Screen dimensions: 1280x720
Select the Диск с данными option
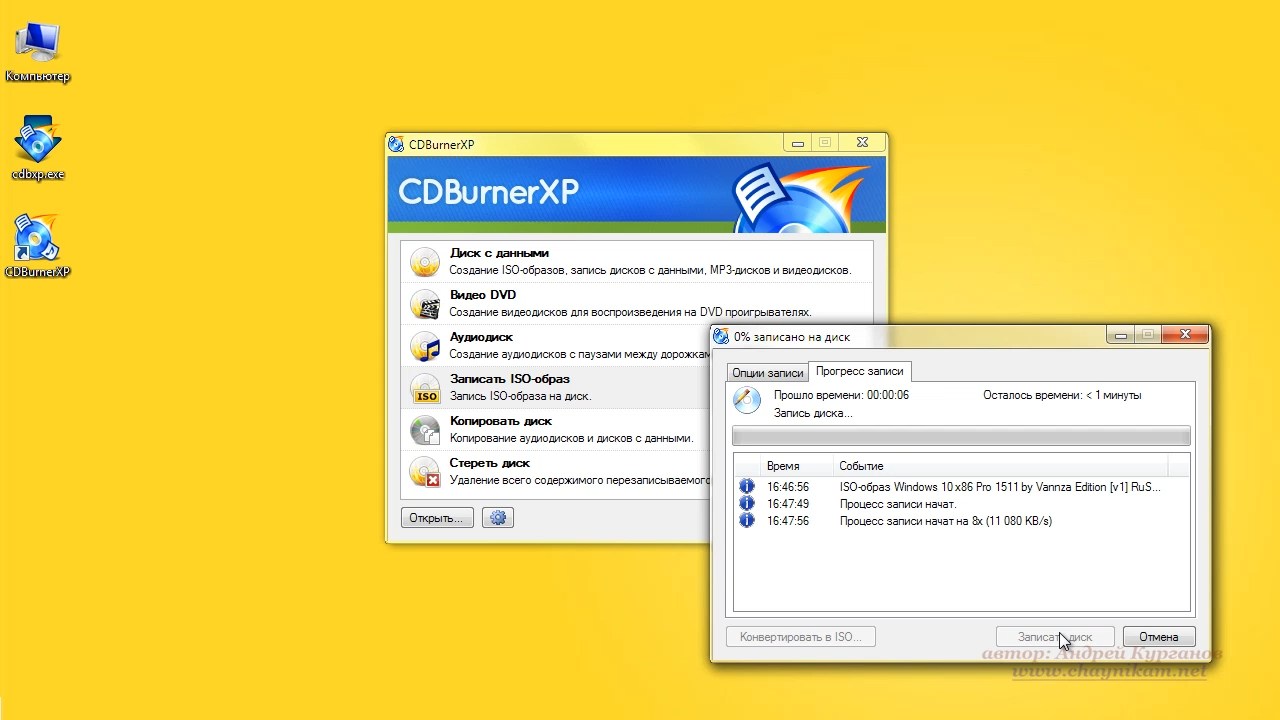click(x=636, y=262)
